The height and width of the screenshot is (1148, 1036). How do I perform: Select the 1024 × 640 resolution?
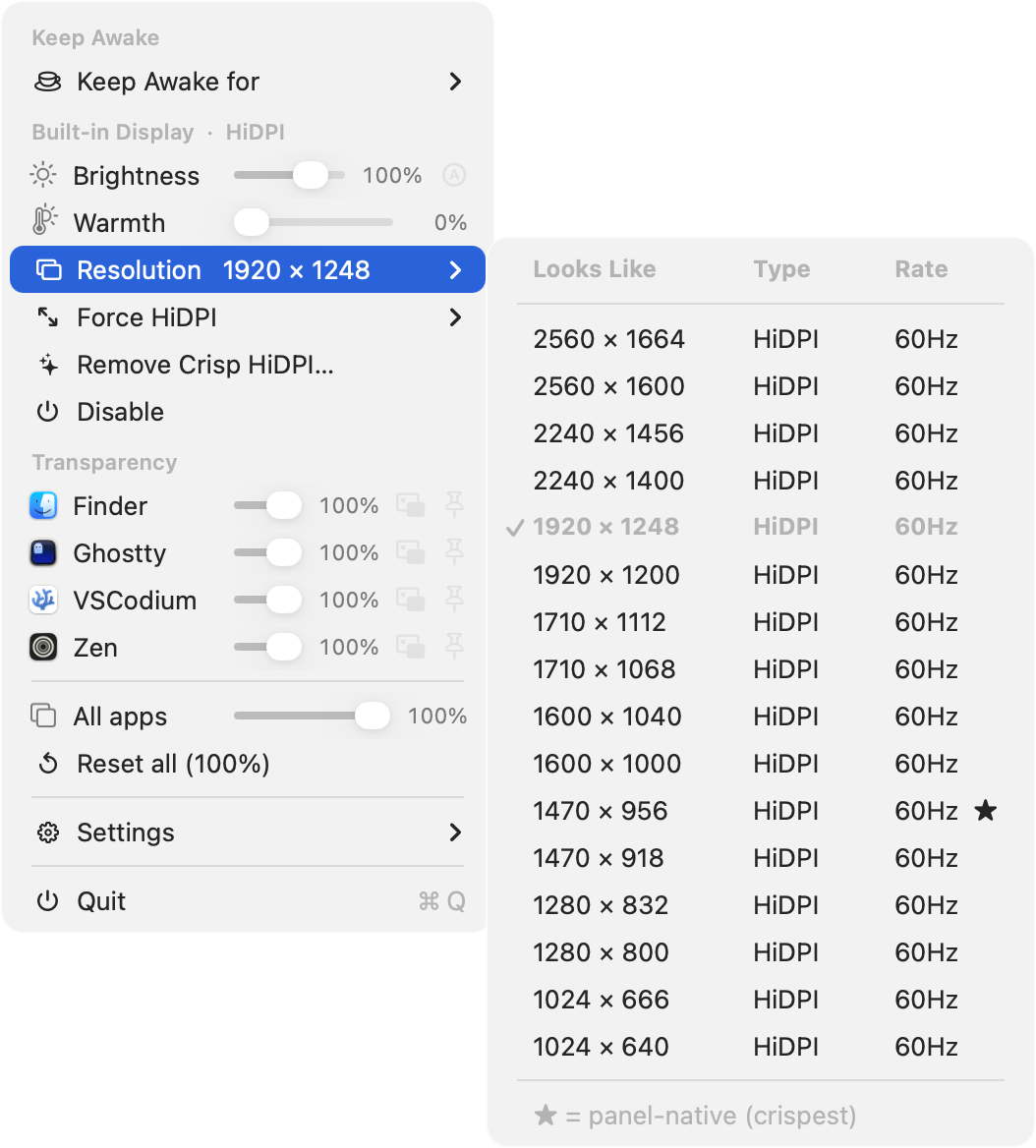[x=760, y=1046]
